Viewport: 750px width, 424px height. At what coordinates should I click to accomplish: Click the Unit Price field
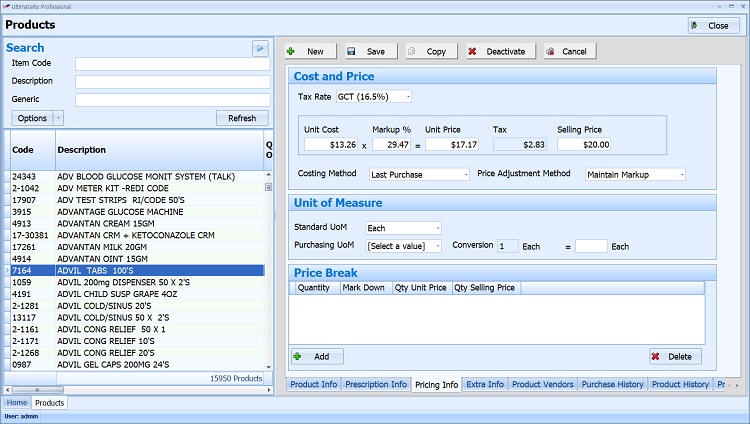[452, 145]
